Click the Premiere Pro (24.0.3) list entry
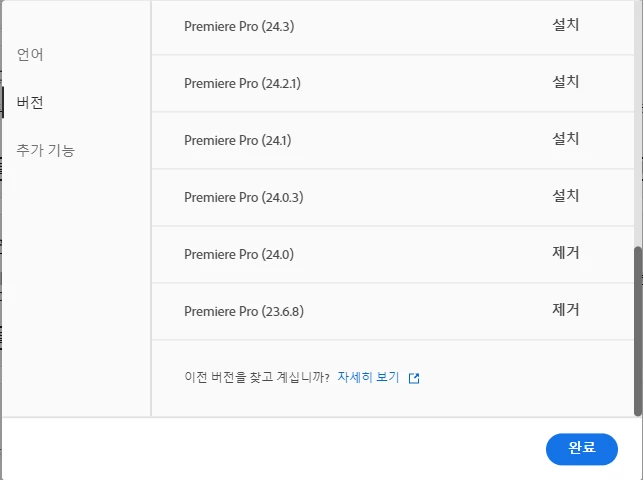 243,197
